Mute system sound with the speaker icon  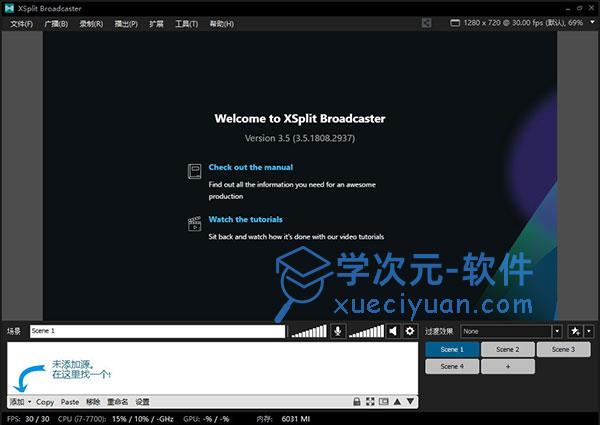coord(393,331)
